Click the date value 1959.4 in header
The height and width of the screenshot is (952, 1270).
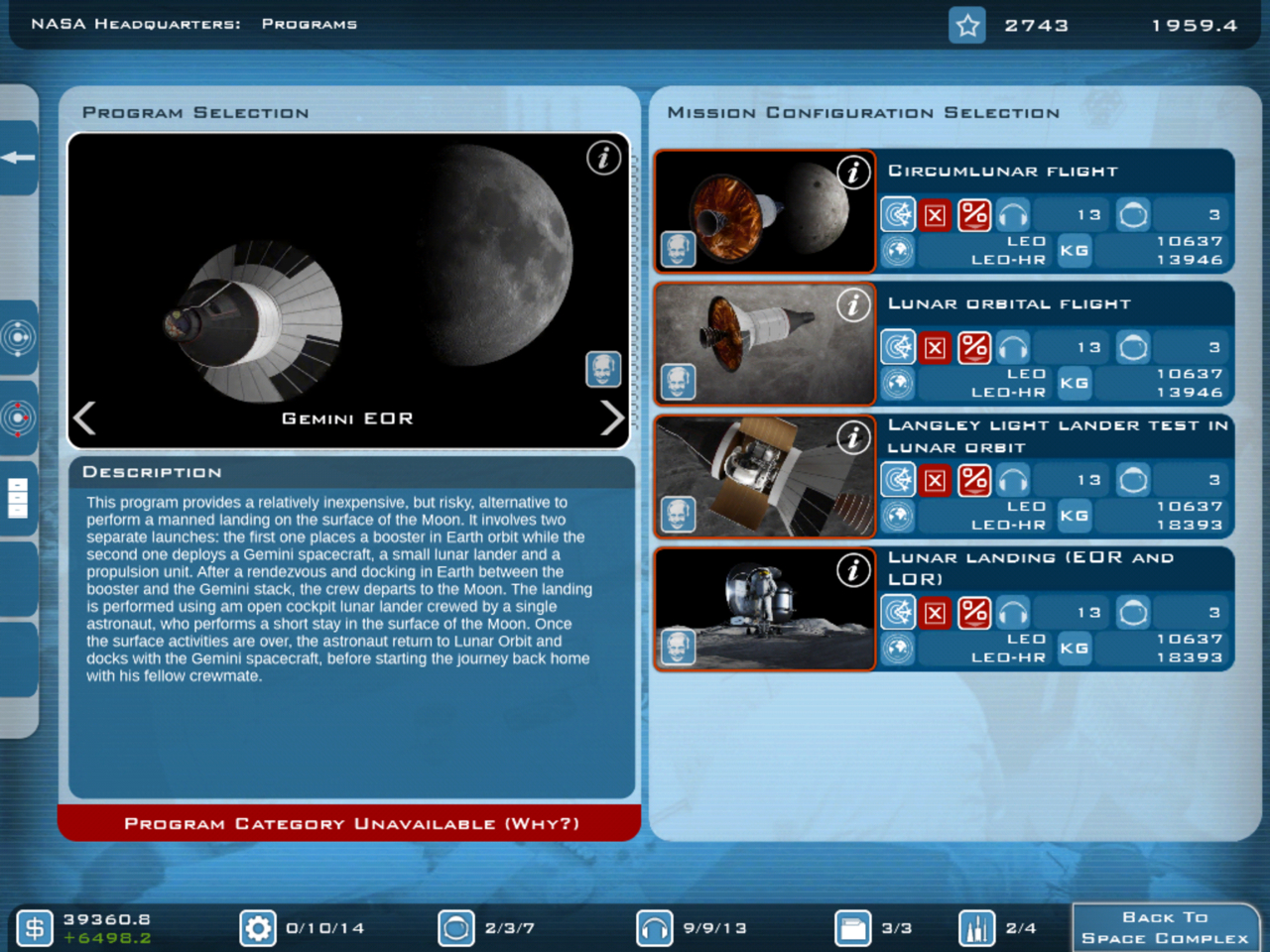tap(1195, 26)
